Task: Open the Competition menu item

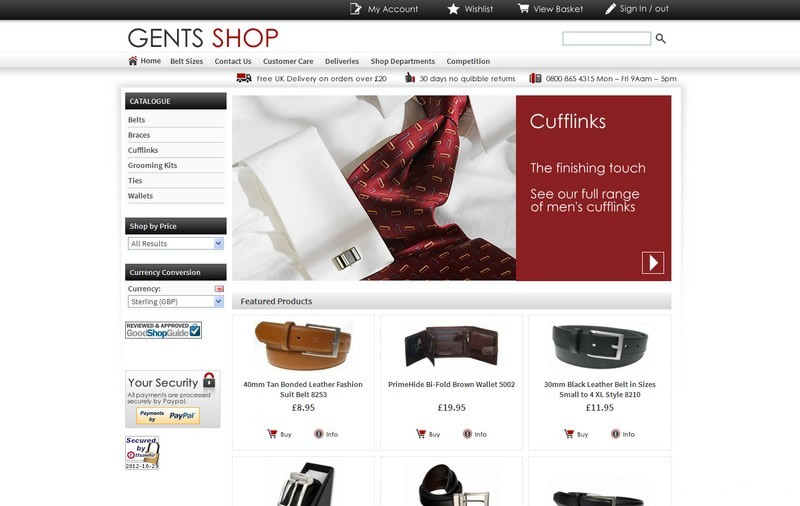Action: point(468,61)
